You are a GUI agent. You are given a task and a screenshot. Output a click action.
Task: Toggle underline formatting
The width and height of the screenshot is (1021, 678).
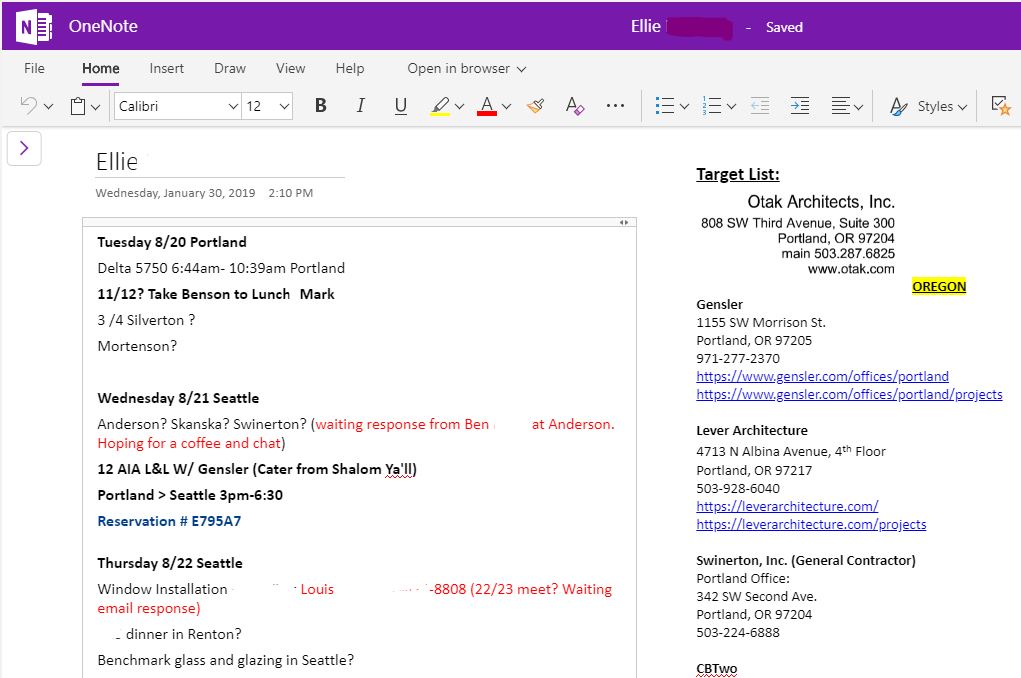click(400, 106)
